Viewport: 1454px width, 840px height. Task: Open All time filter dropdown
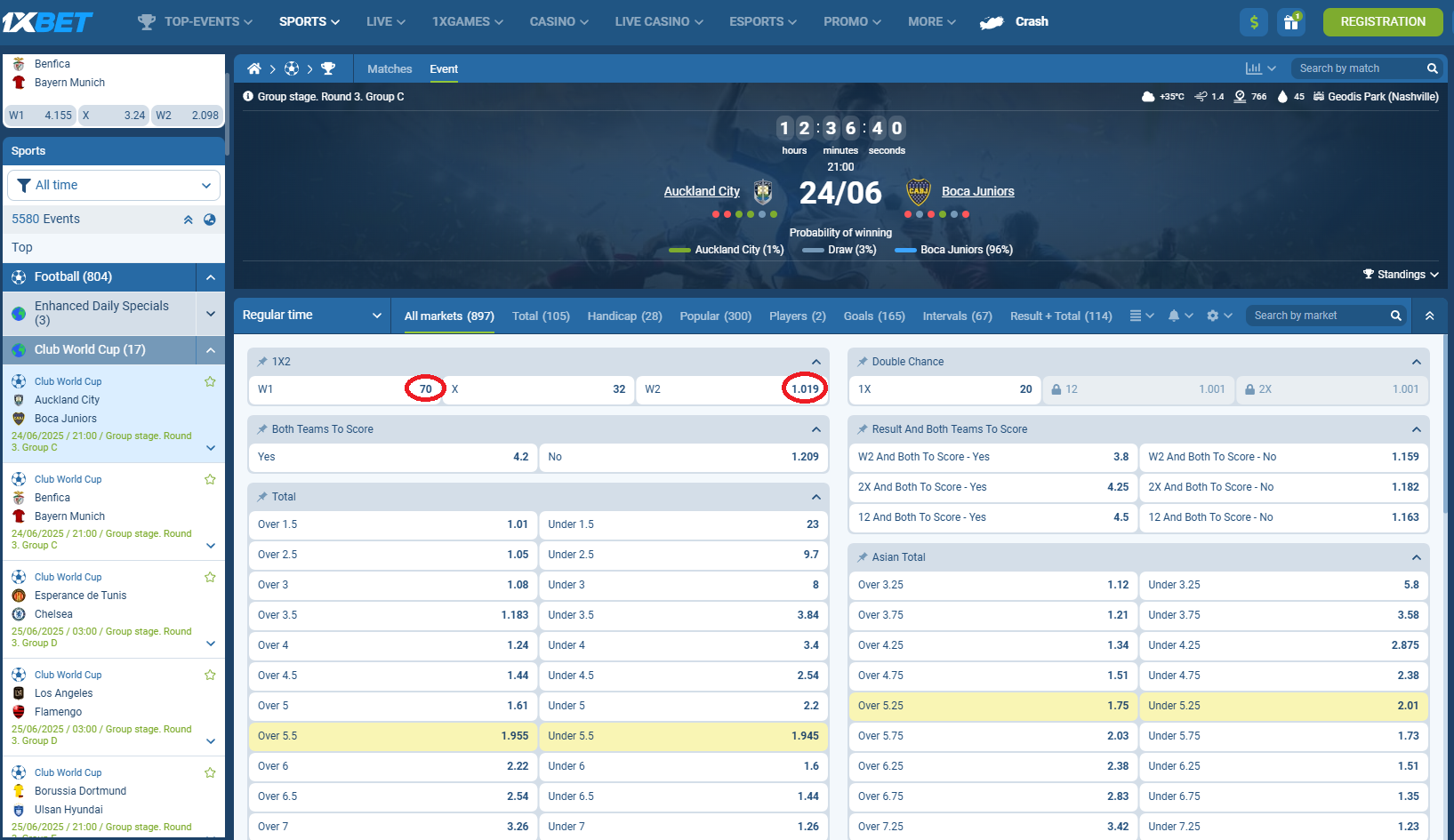point(114,185)
